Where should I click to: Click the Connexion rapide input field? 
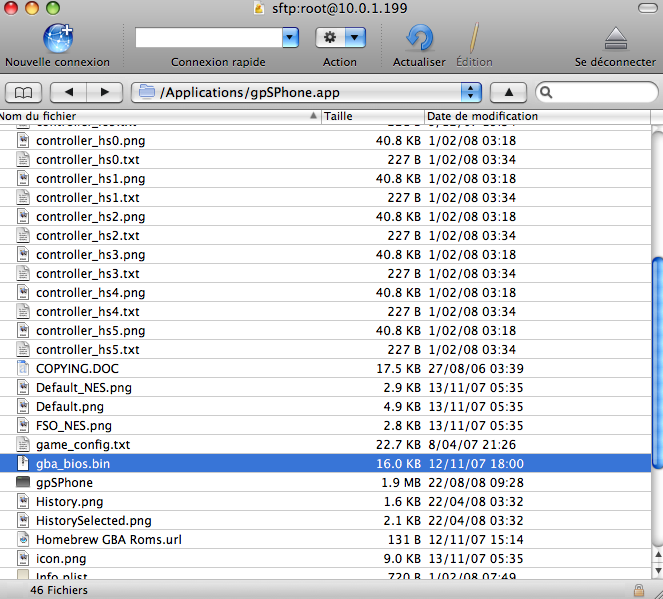[x=209, y=38]
